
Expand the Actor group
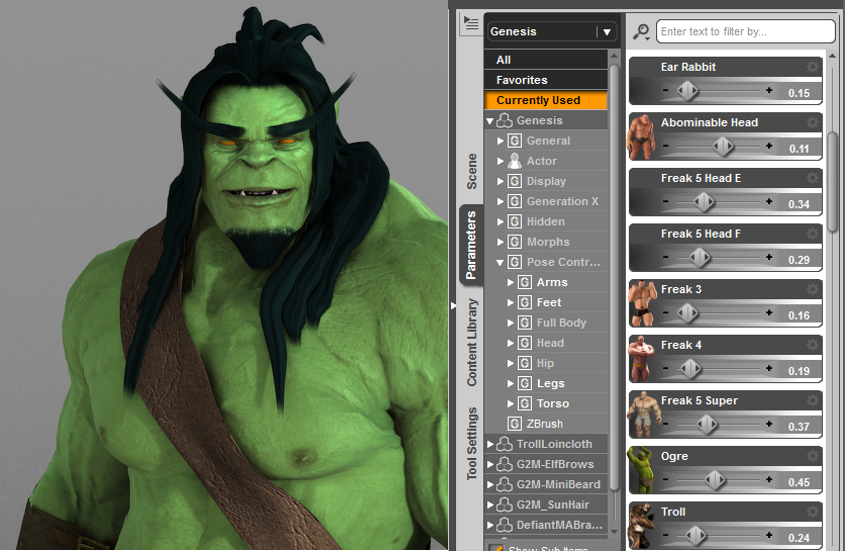point(500,161)
